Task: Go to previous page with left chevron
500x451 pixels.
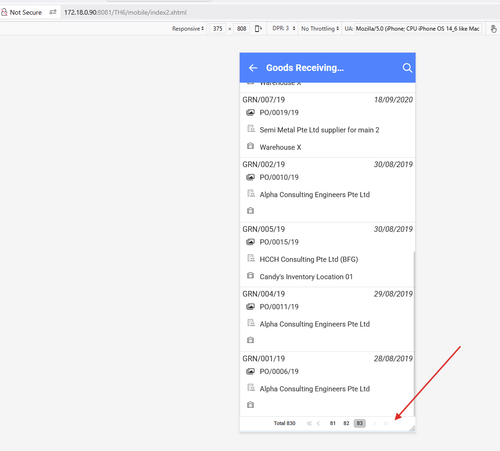Action: [x=318, y=423]
